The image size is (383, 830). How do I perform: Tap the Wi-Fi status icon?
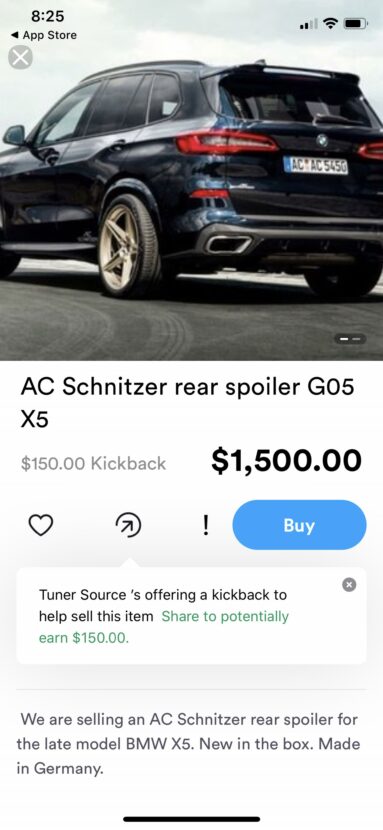pyautogui.click(x=331, y=23)
